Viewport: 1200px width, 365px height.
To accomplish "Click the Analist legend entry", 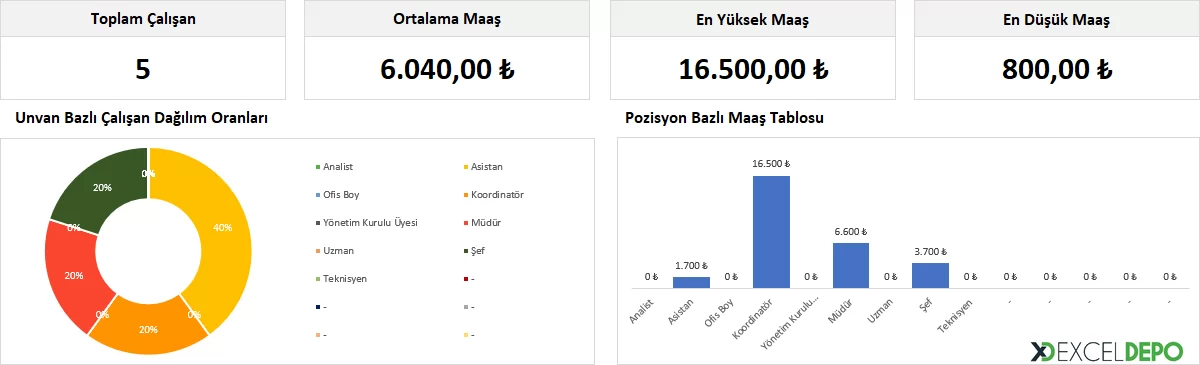I will 334,166.
